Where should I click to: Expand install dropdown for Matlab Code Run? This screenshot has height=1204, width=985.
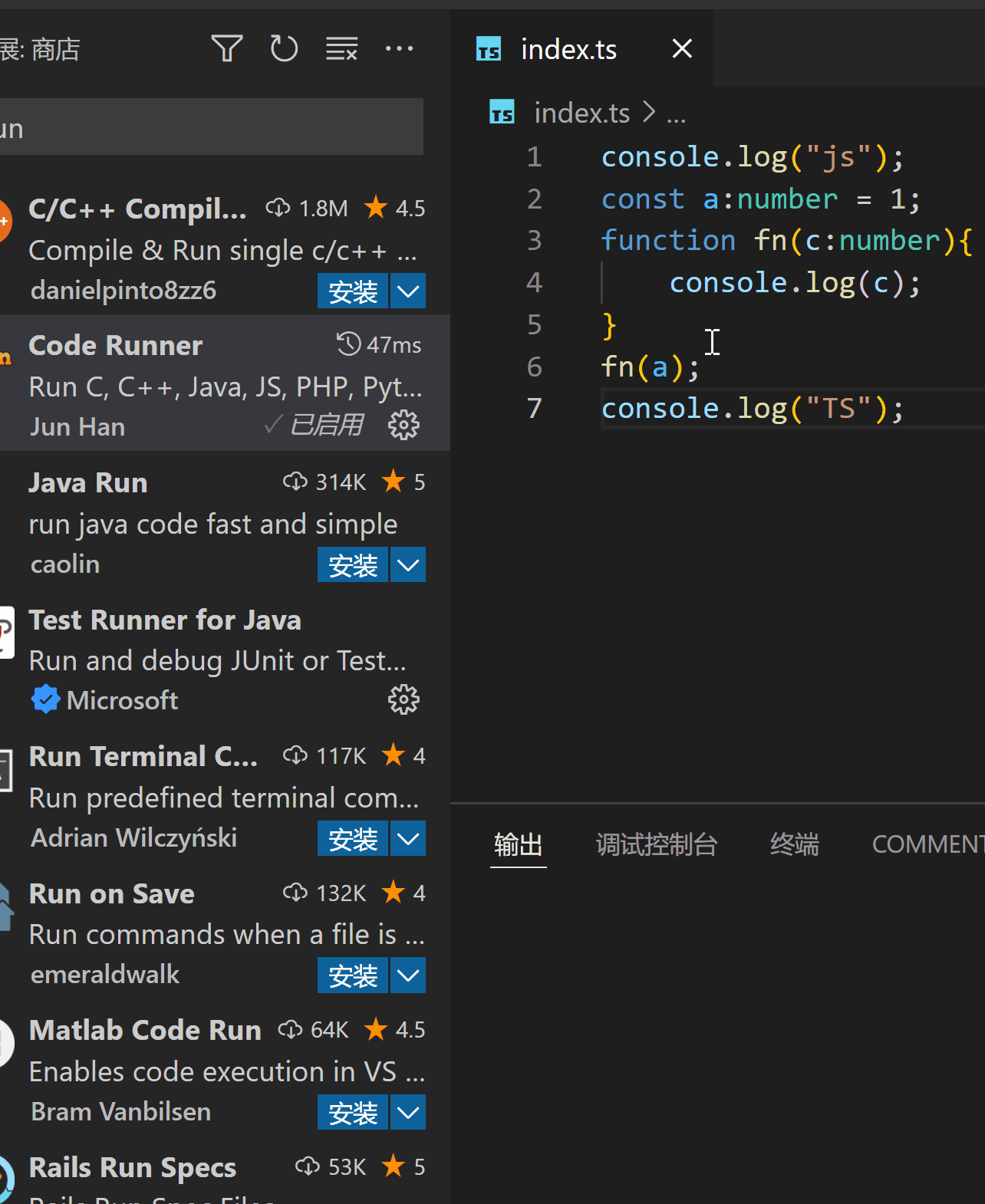pyautogui.click(x=408, y=1112)
